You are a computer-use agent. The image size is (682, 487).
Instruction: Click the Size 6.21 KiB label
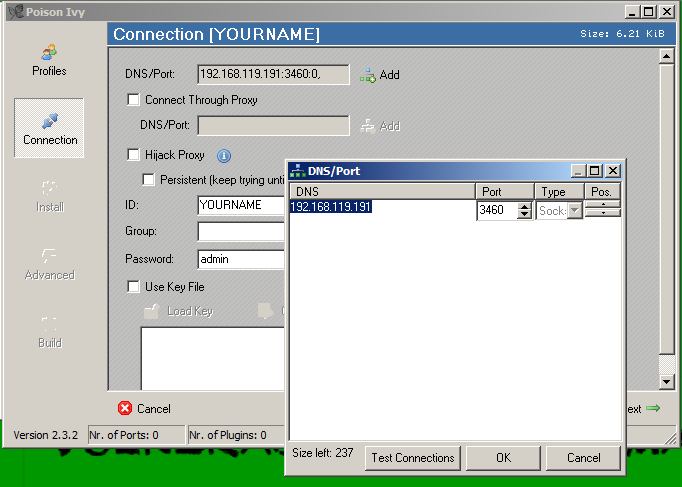point(622,33)
